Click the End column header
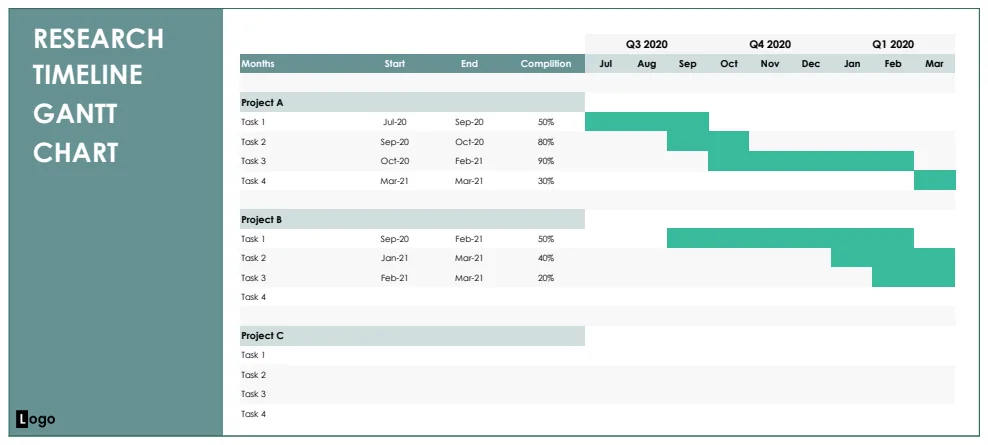988x445 pixels. [x=469, y=64]
